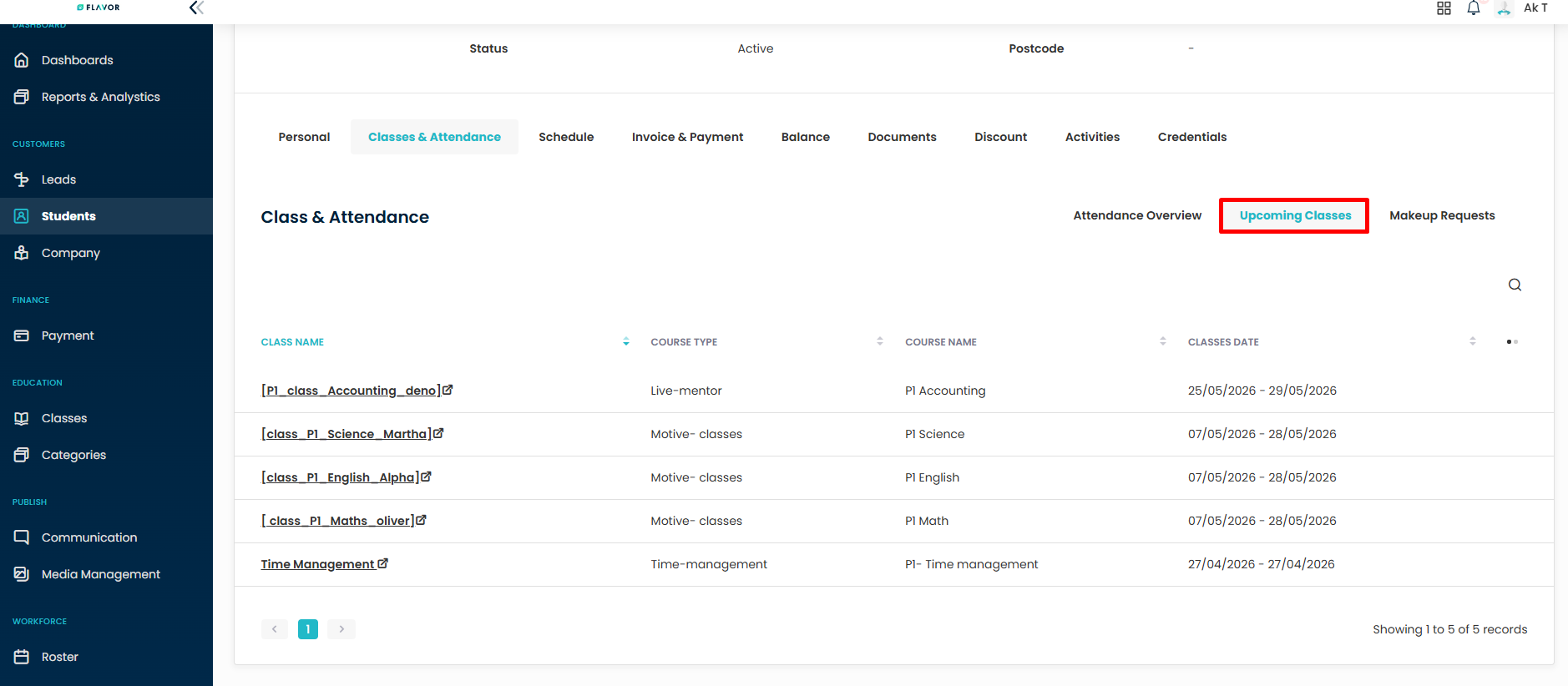Click the P1 Math course name cell
The image size is (1568, 686).
click(927, 521)
